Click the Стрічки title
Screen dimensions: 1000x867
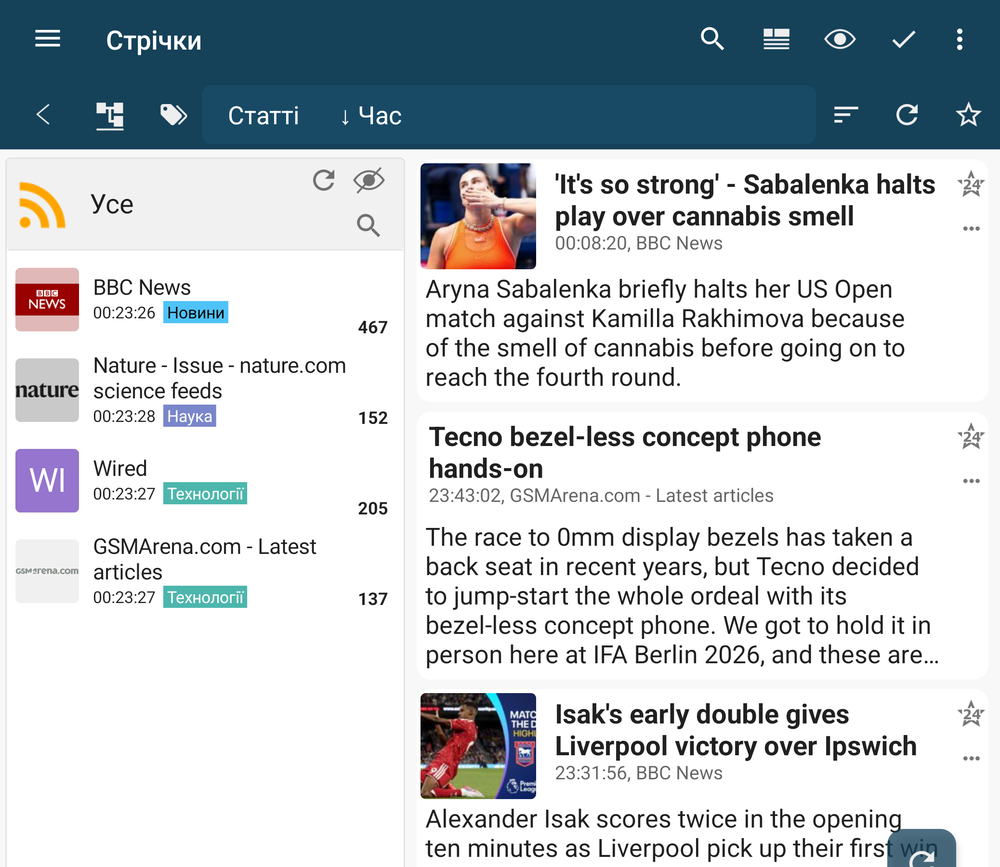[154, 40]
